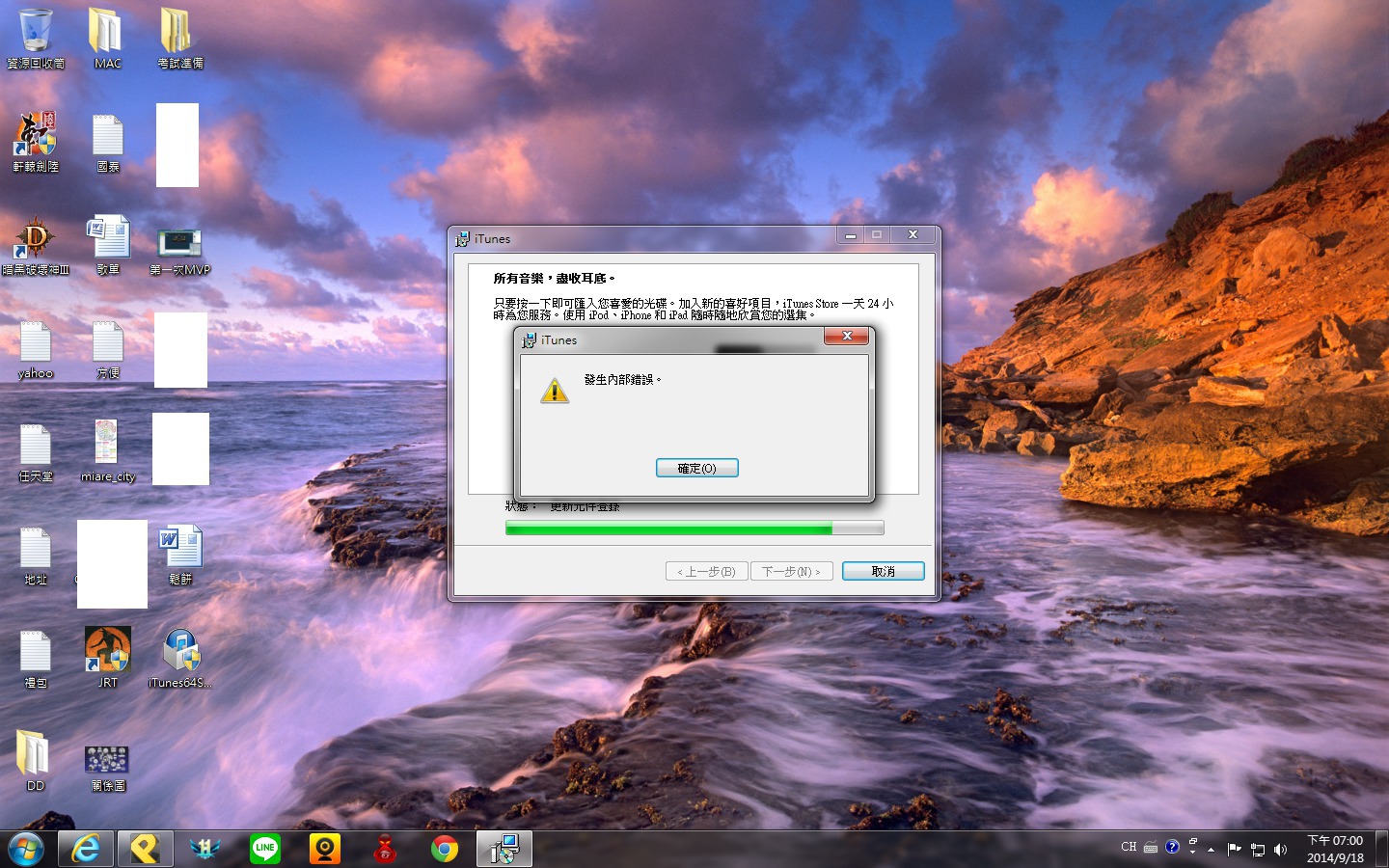Open the LINE app from taskbar
Image resolution: width=1389 pixels, height=868 pixels.
coord(265,850)
